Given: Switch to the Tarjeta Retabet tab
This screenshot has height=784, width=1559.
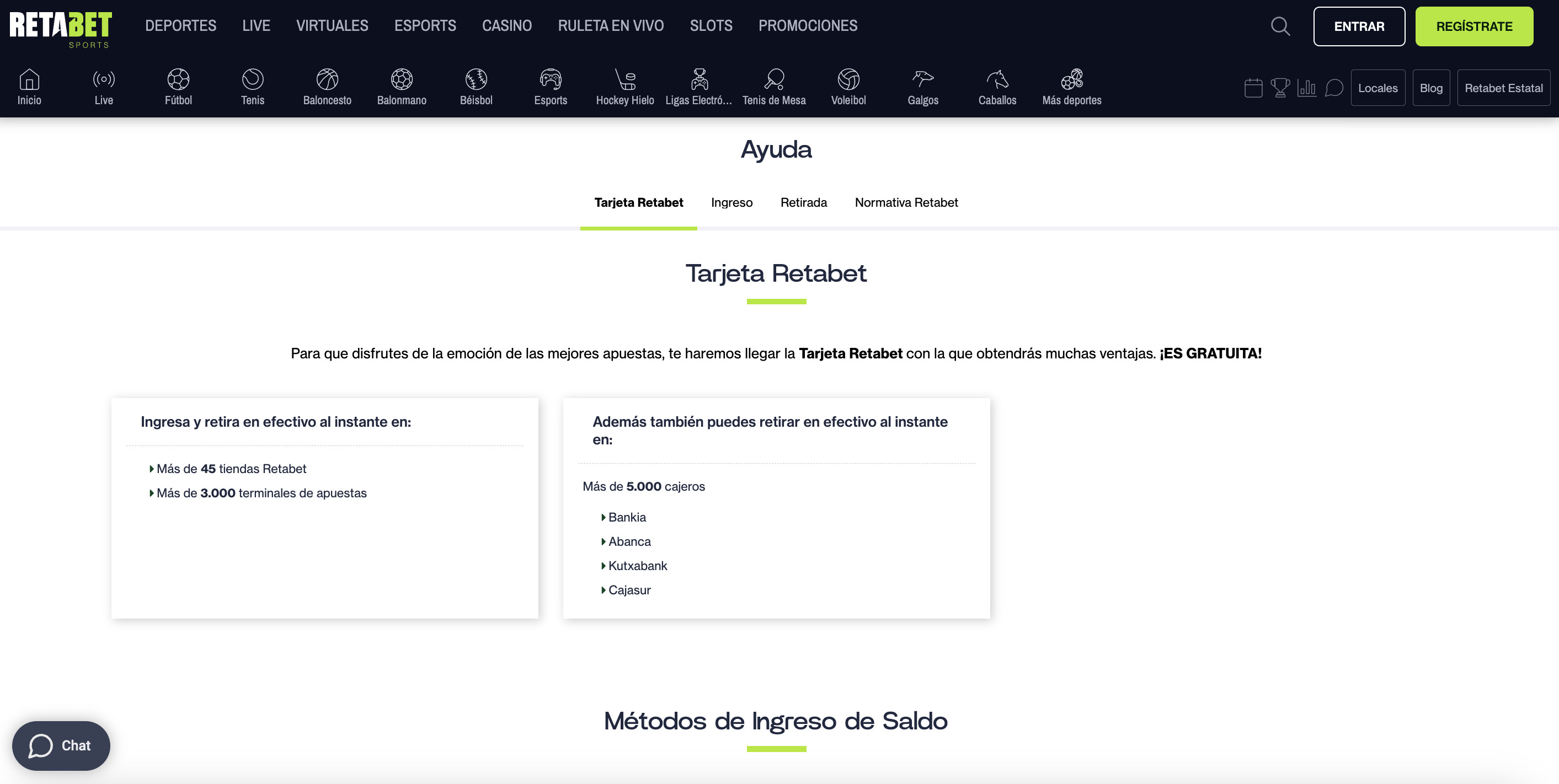Looking at the screenshot, I should coord(638,203).
